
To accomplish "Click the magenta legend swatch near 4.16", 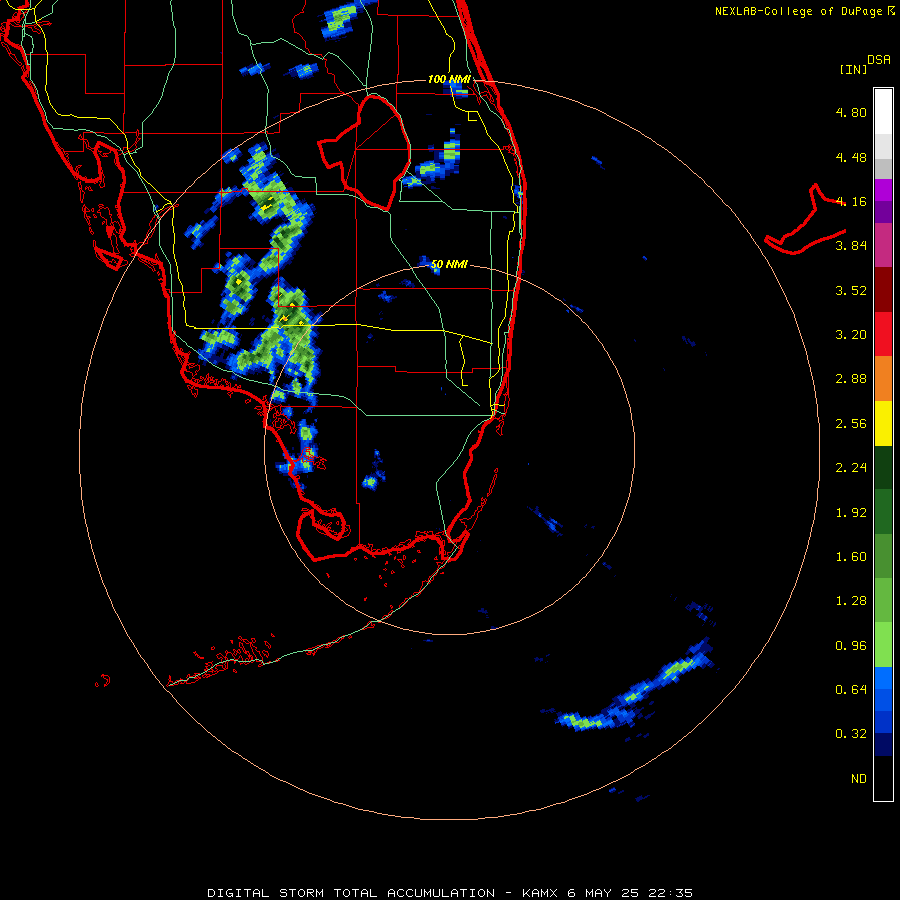I will coord(883,190).
